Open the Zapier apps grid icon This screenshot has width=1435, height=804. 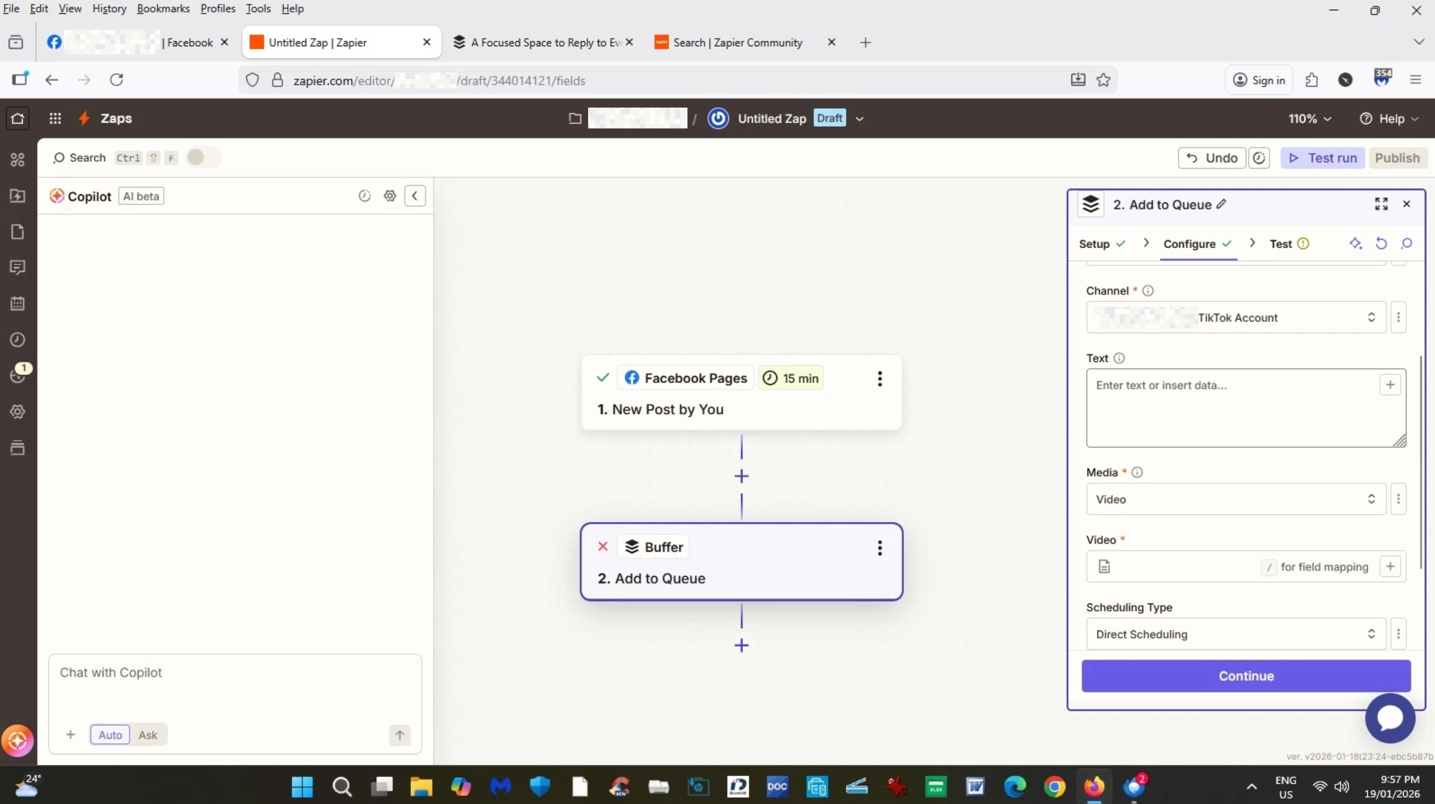click(x=55, y=118)
